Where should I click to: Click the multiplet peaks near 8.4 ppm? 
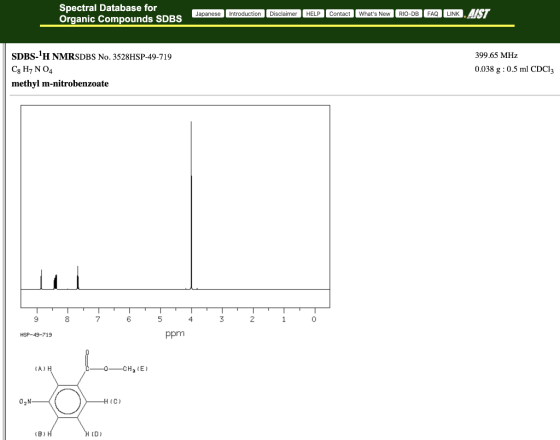click(x=55, y=282)
